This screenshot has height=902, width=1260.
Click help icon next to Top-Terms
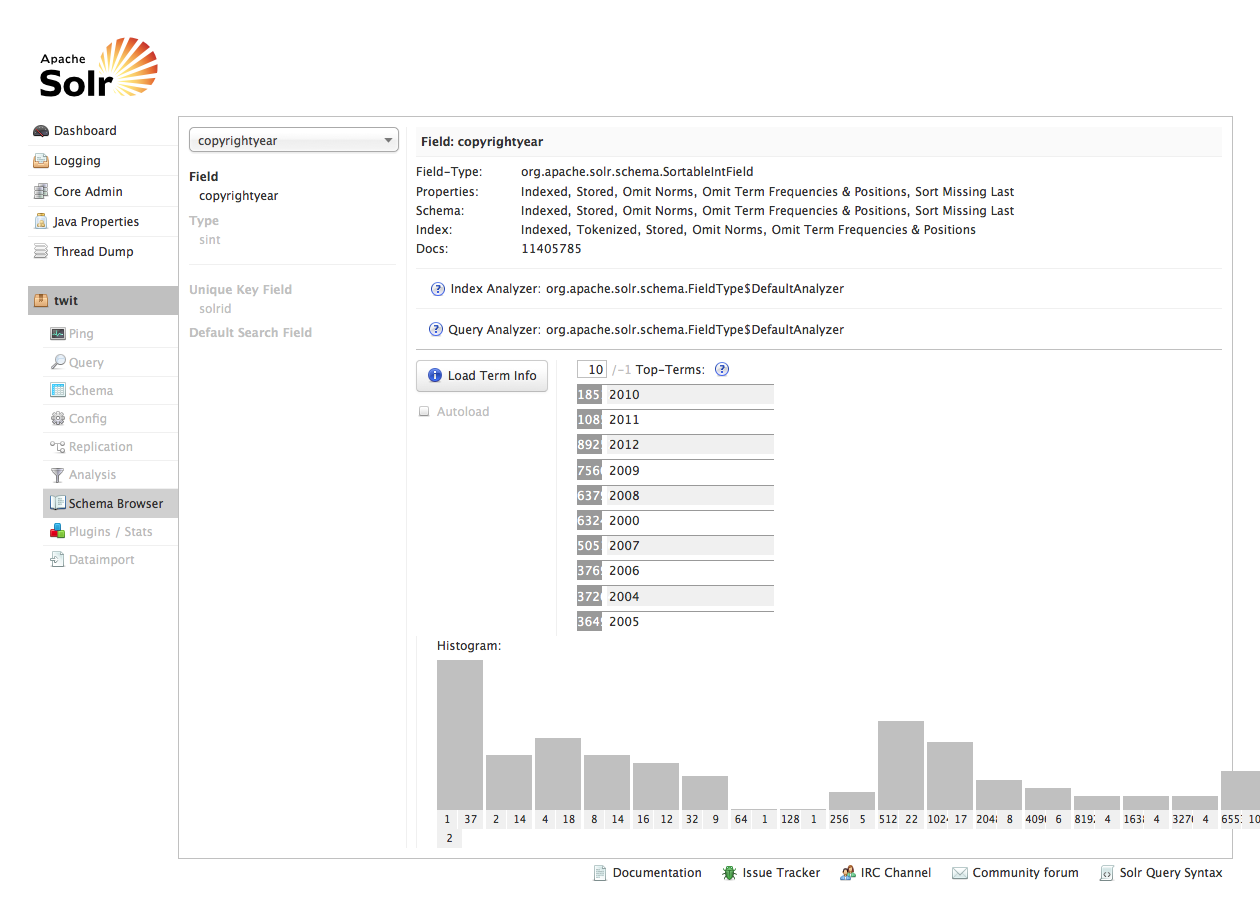722,370
